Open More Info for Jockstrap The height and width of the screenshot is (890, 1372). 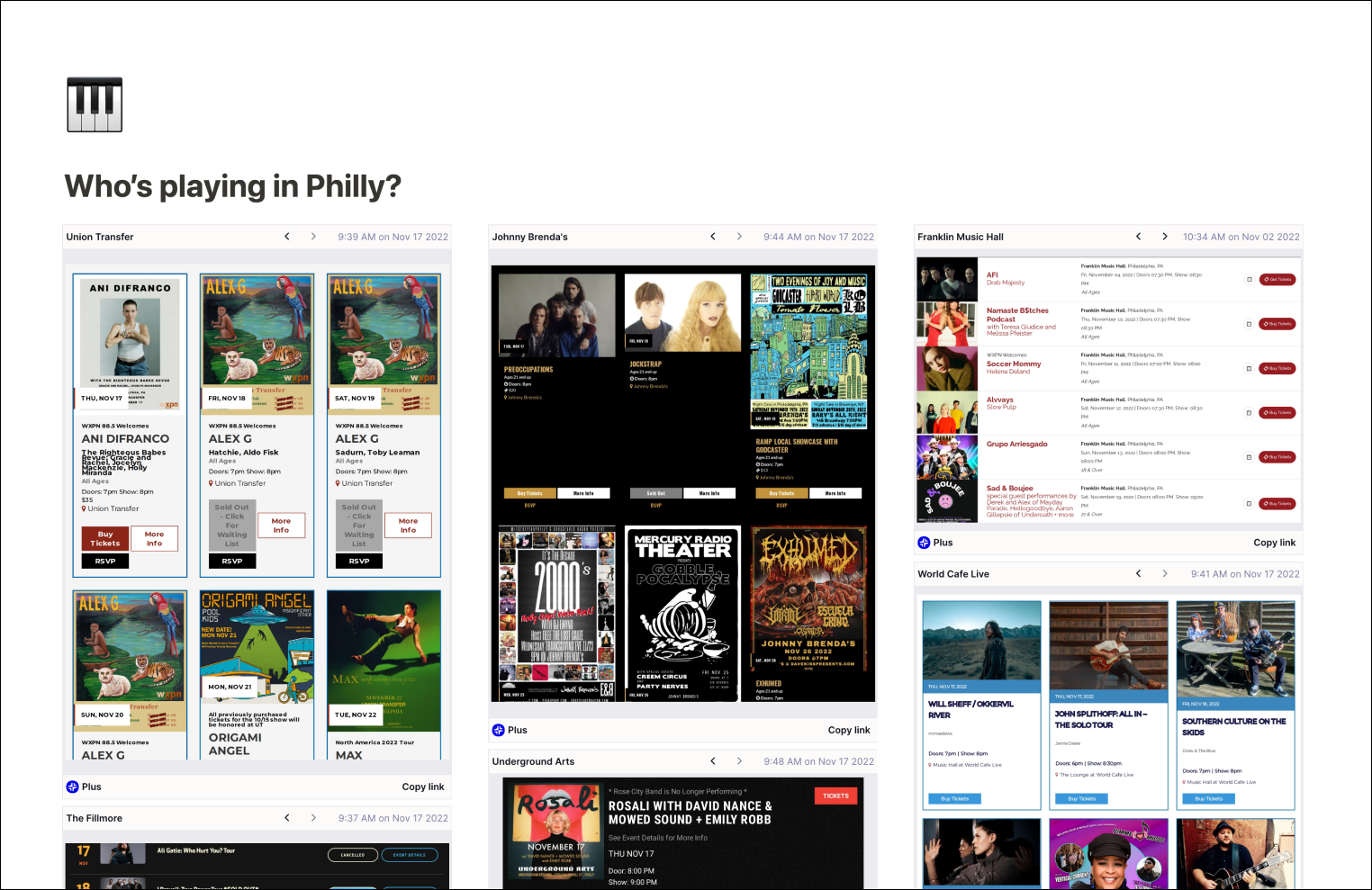tap(709, 493)
